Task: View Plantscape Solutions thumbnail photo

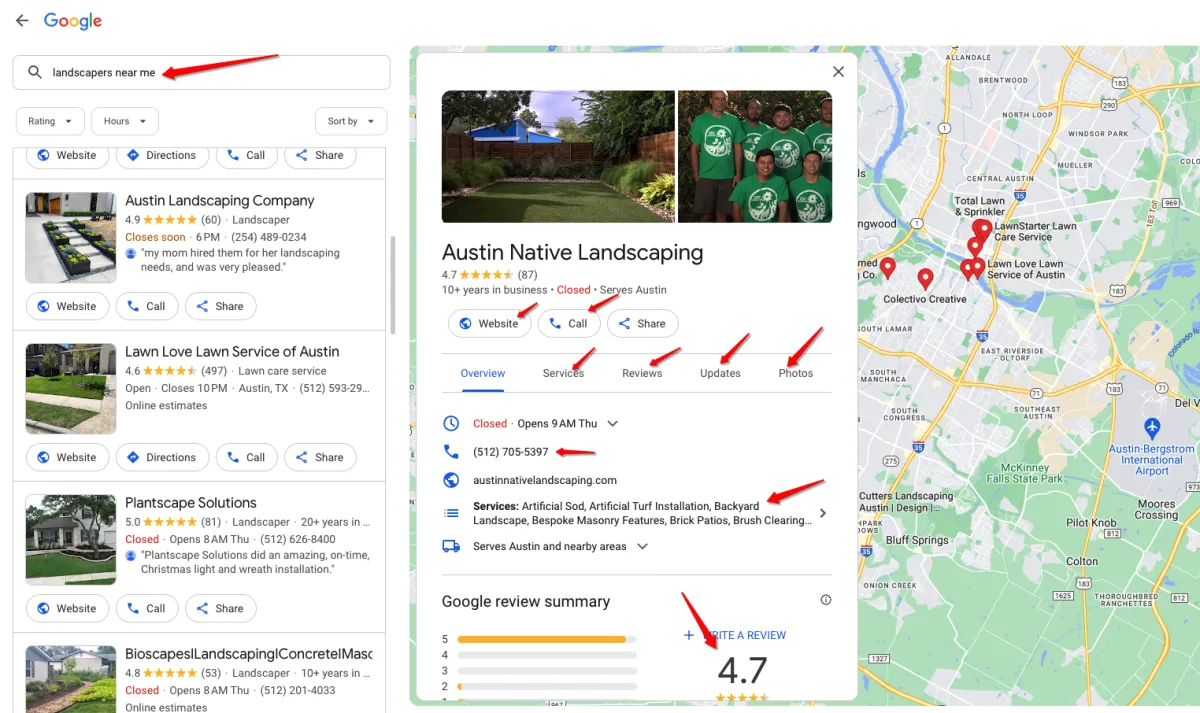Action: pos(71,540)
